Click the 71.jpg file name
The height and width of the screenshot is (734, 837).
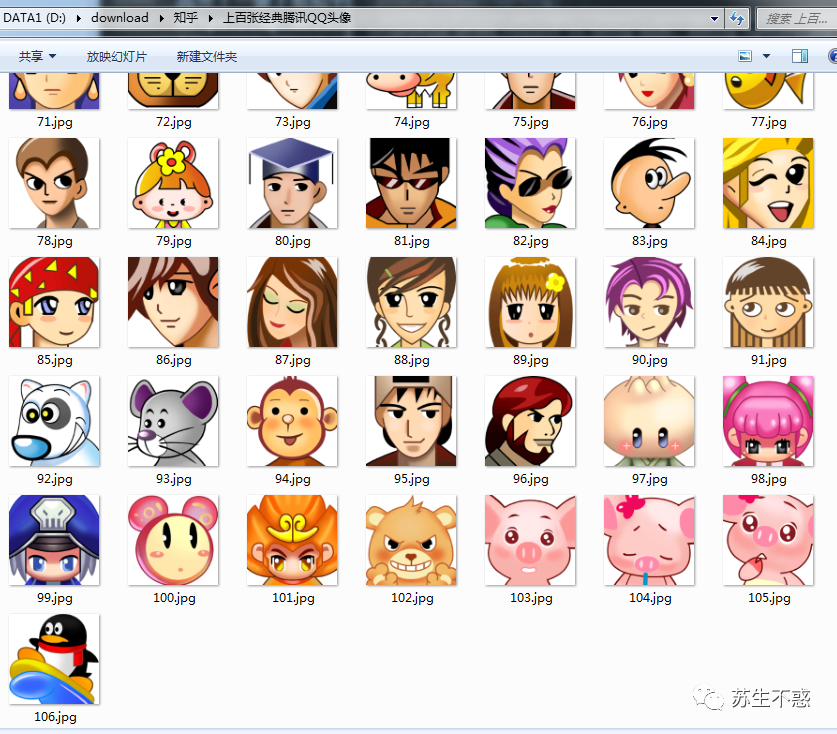tap(54, 122)
